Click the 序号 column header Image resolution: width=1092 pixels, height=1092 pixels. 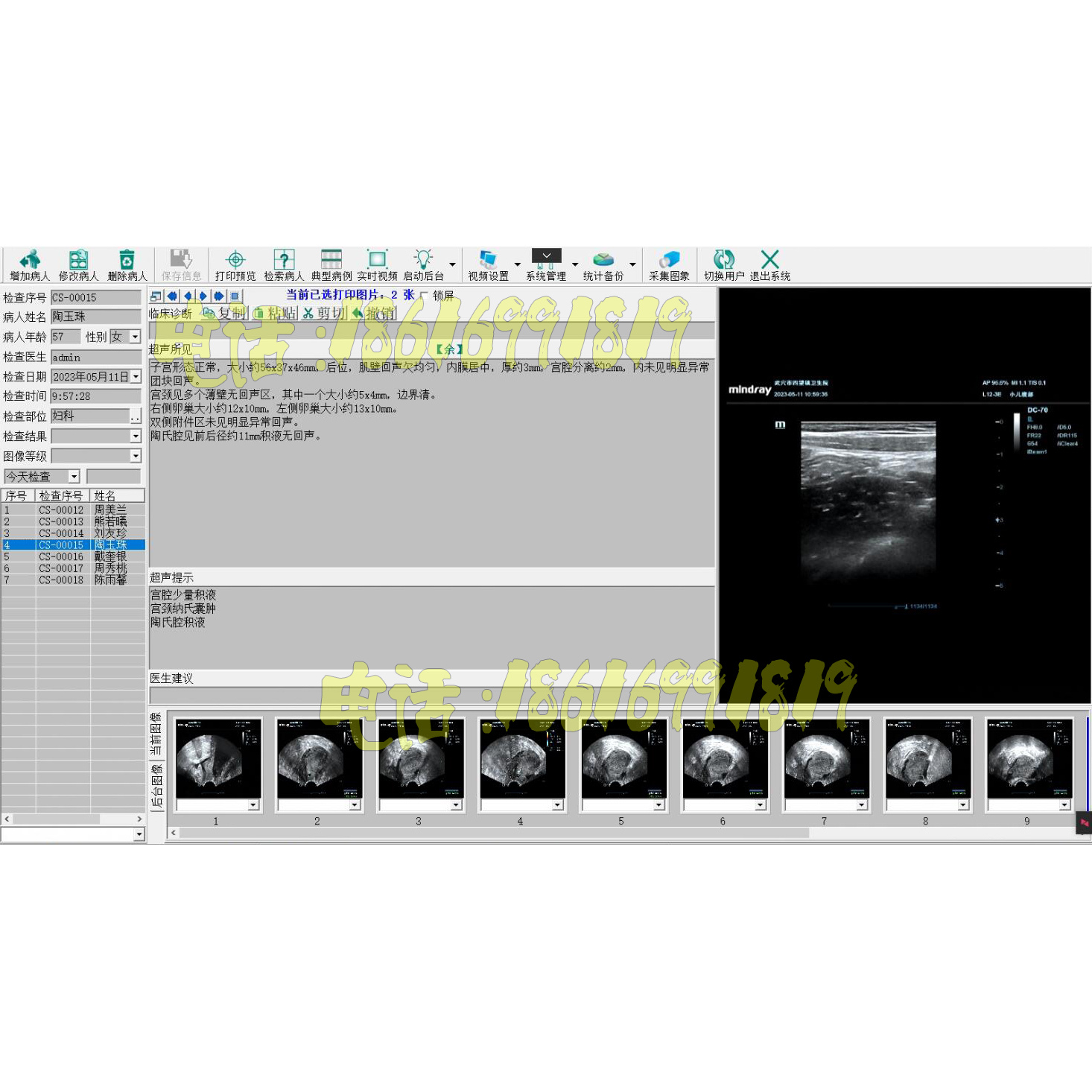(x=18, y=495)
